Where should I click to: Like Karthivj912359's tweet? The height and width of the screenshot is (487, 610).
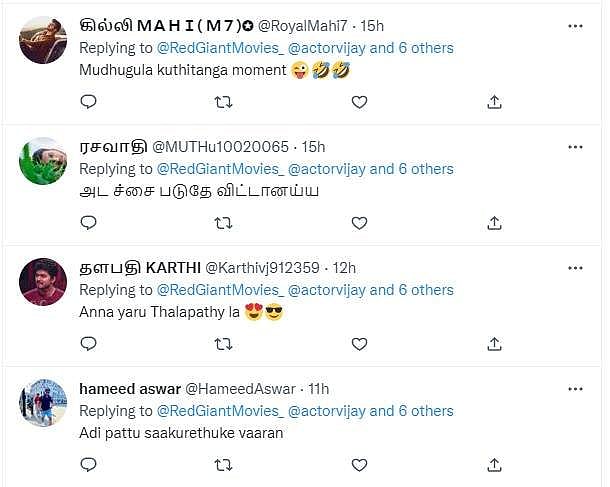pyautogui.click(x=359, y=343)
